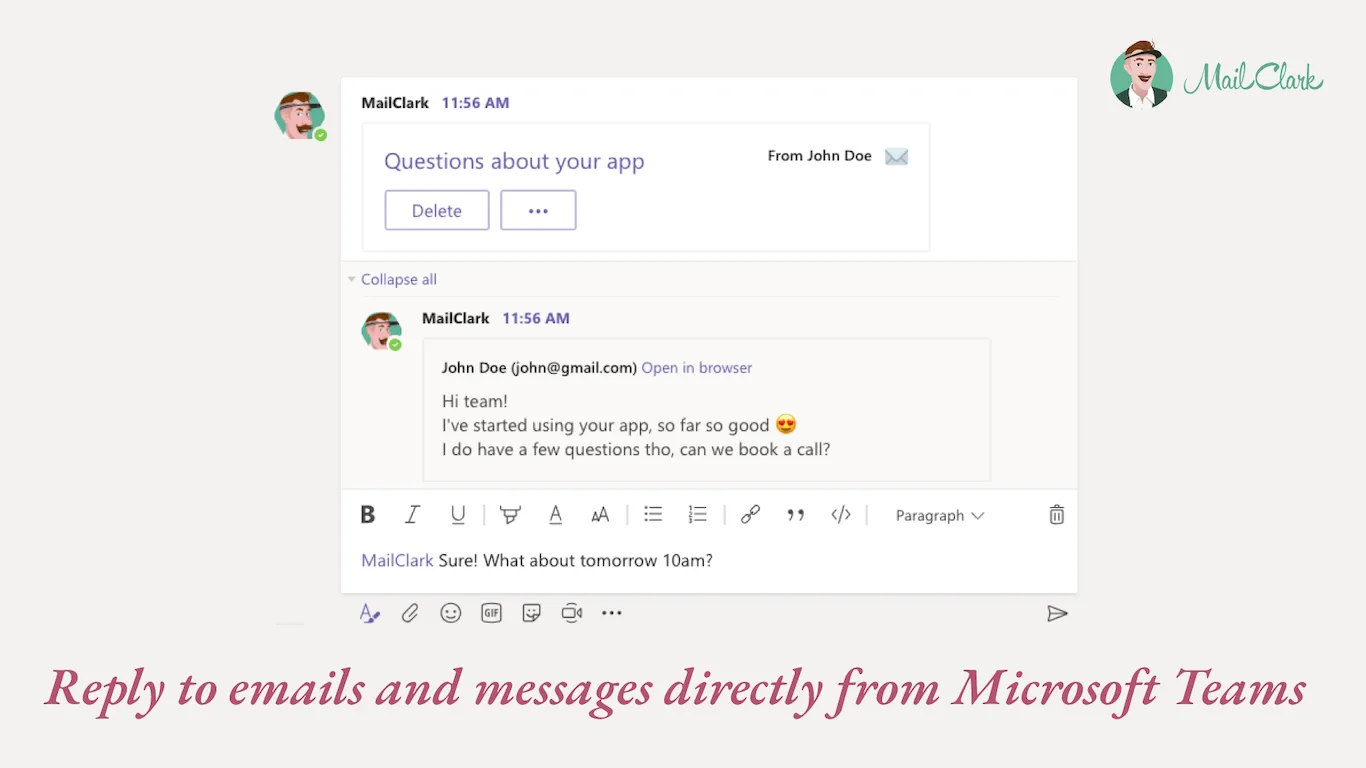Toggle underline formatting
This screenshot has height=768, width=1366.
(x=458, y=515)
